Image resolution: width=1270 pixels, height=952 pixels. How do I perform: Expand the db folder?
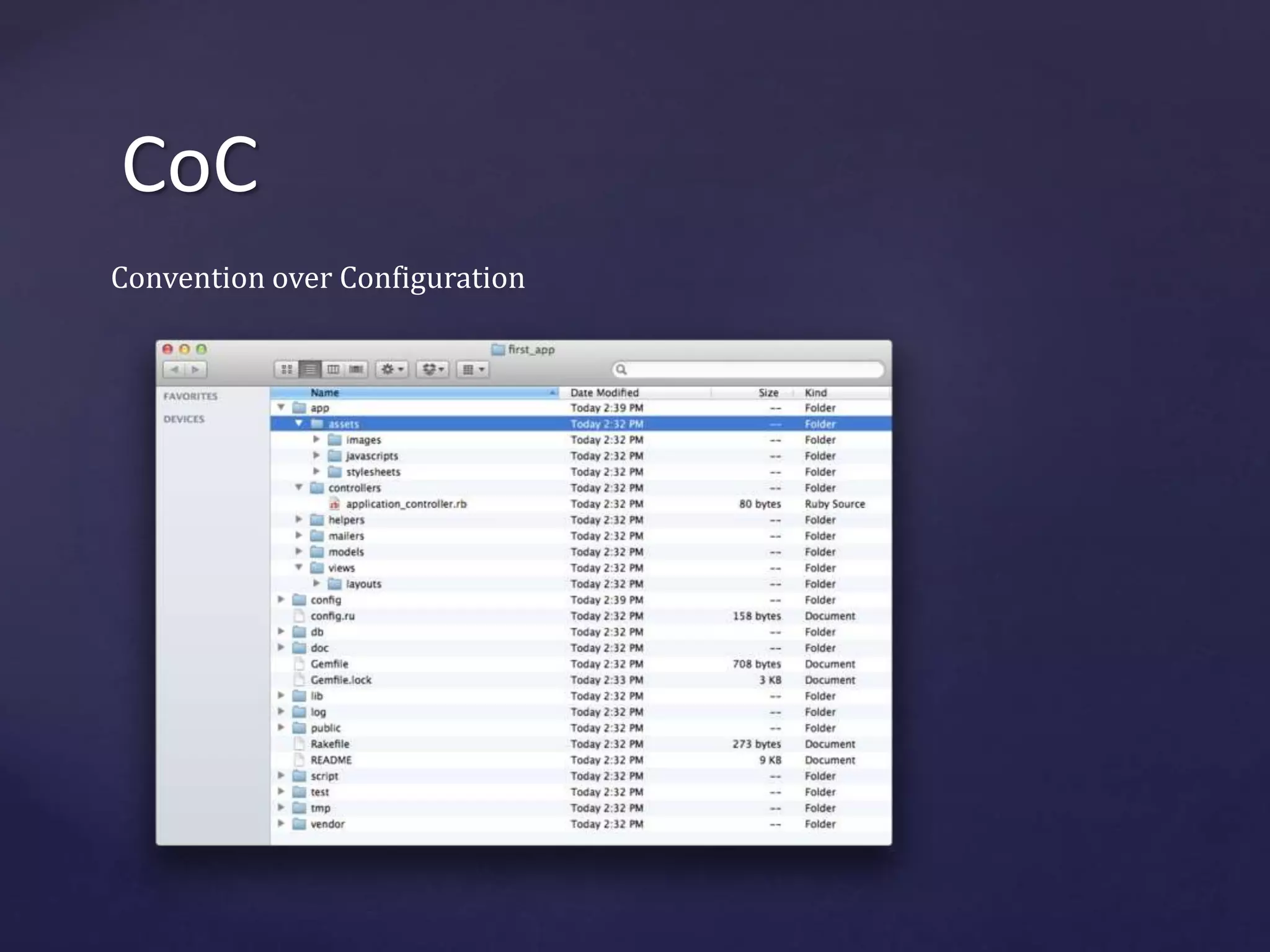tap(281, 632)
